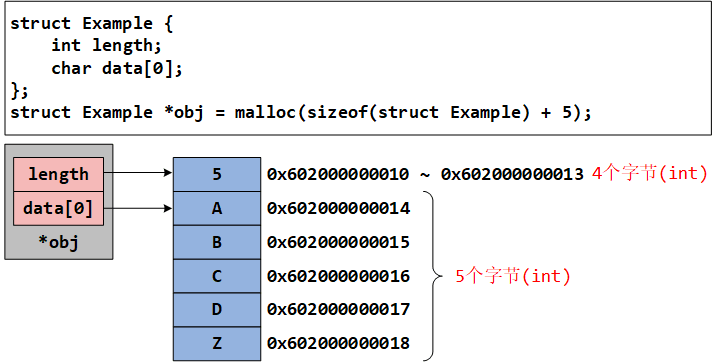Select memory cell containing 5
719x364 pixels.
pos(217,174)
